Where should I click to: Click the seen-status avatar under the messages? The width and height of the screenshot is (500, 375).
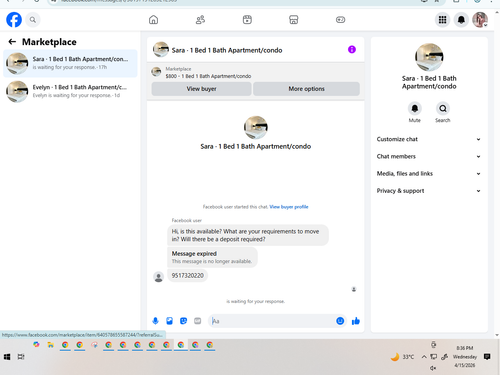pos(354,289)
